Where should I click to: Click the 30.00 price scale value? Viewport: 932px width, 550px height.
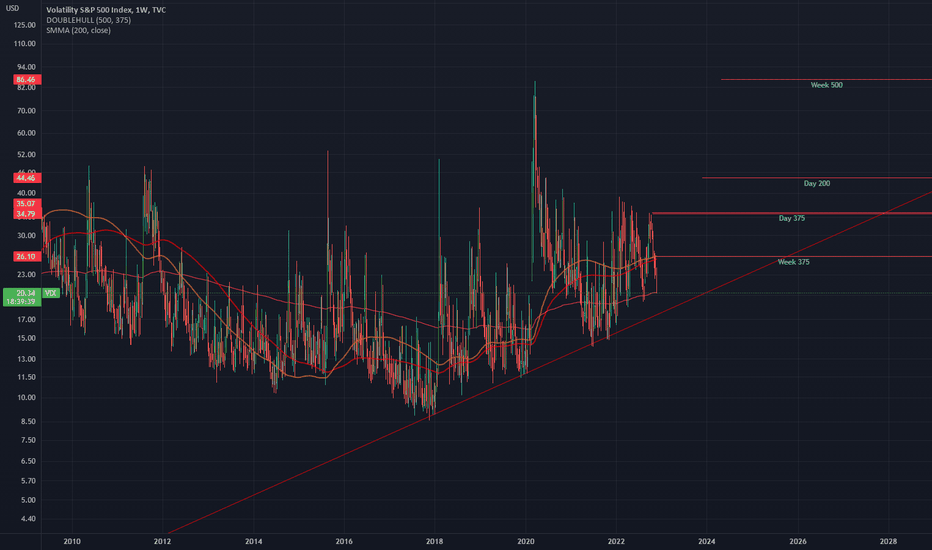26,235
